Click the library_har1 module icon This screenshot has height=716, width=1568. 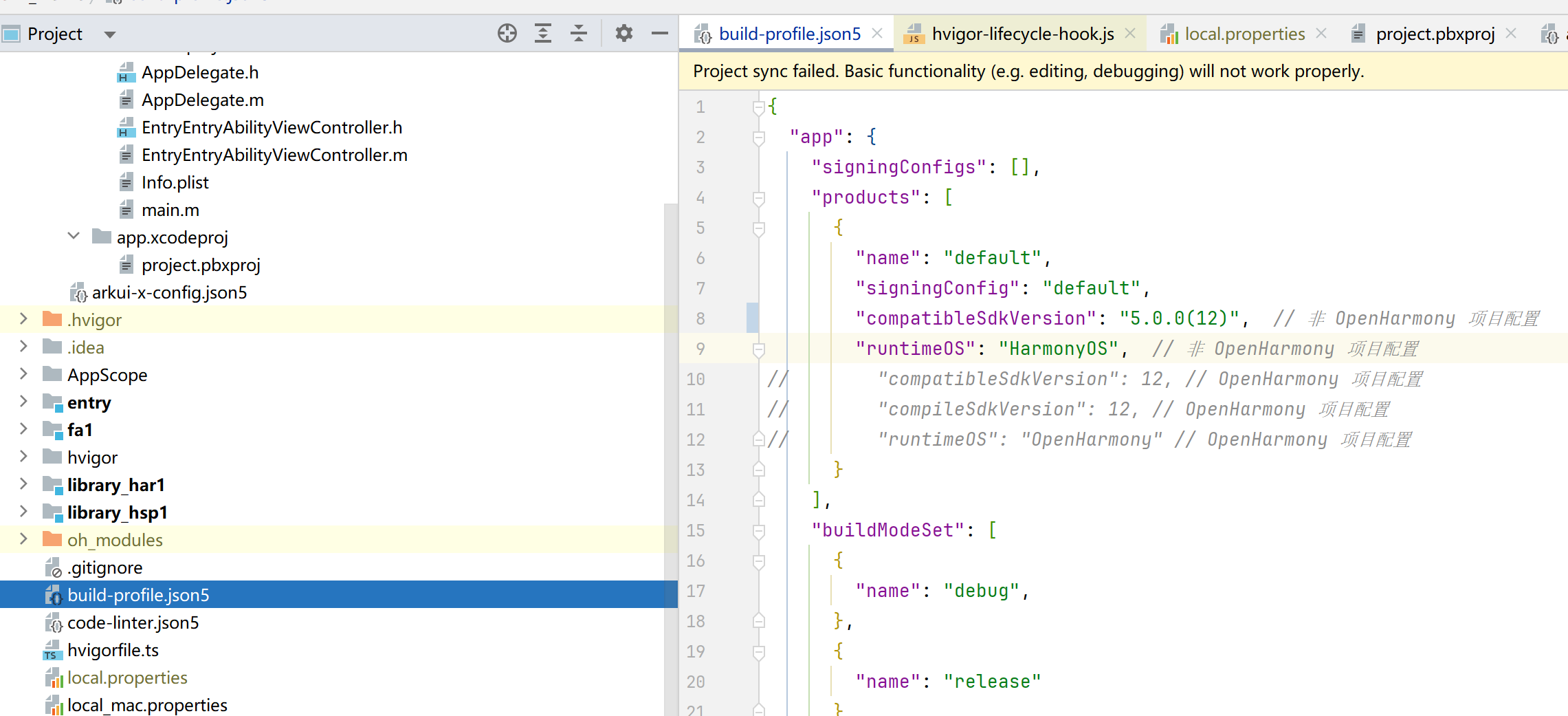(x=52, y=484)
